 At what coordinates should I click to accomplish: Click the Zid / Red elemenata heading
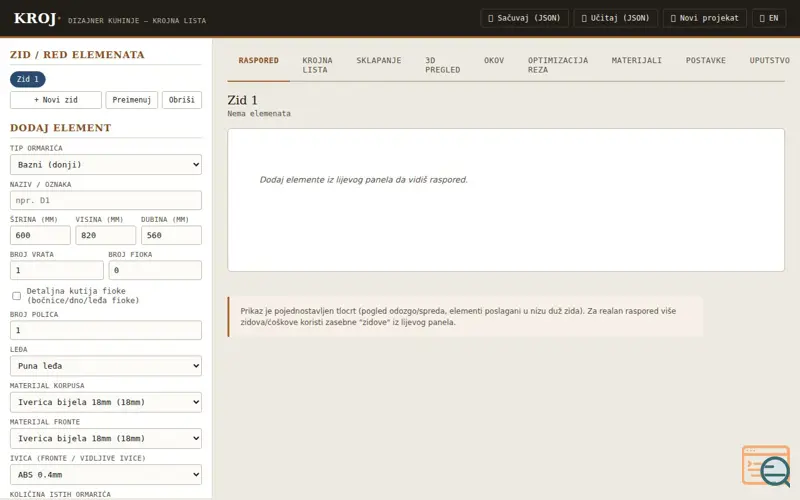[x=77, y=55]
